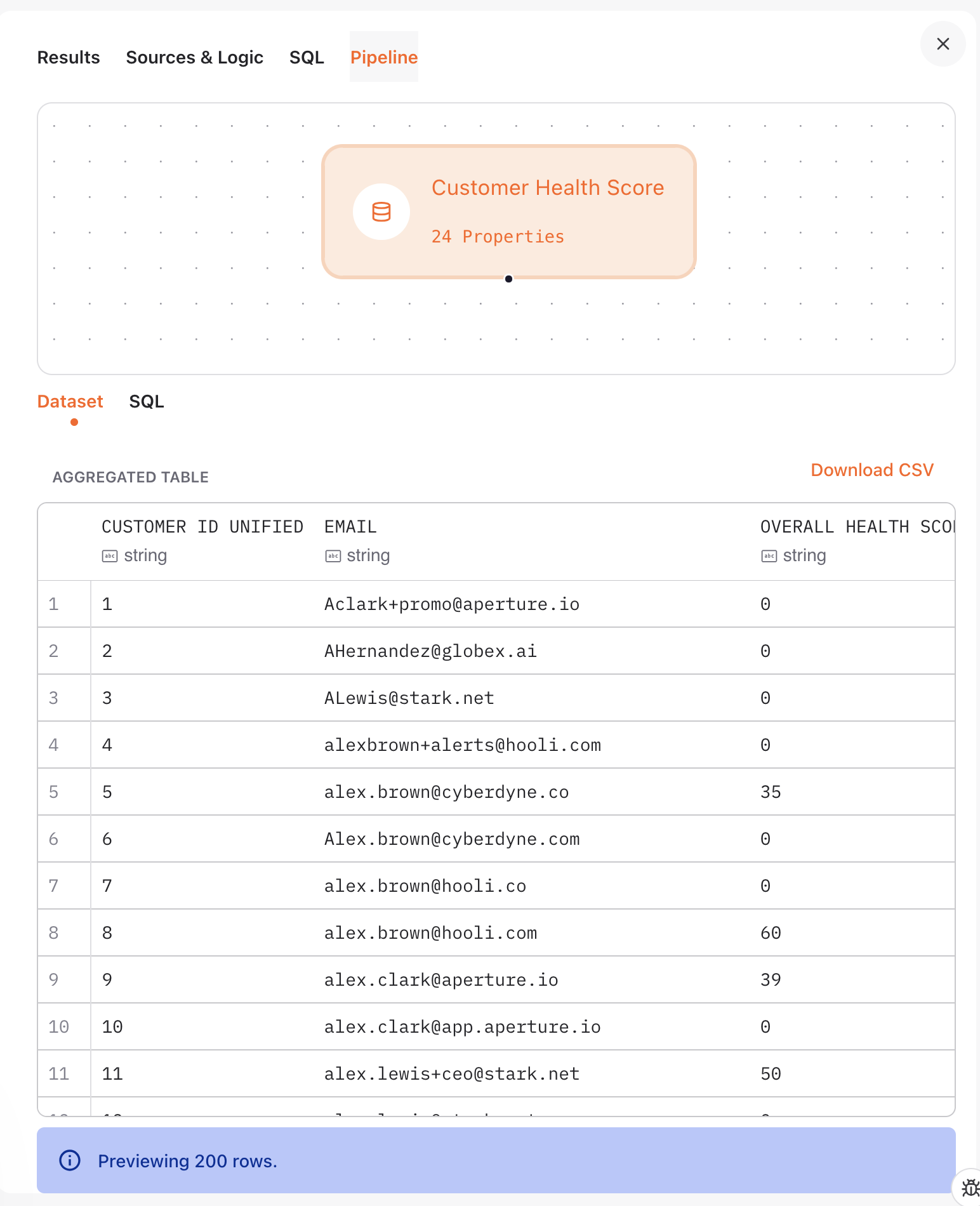Click health score 0 for ALewis@stark.net

pyautogui.click(x=765, y=698)
